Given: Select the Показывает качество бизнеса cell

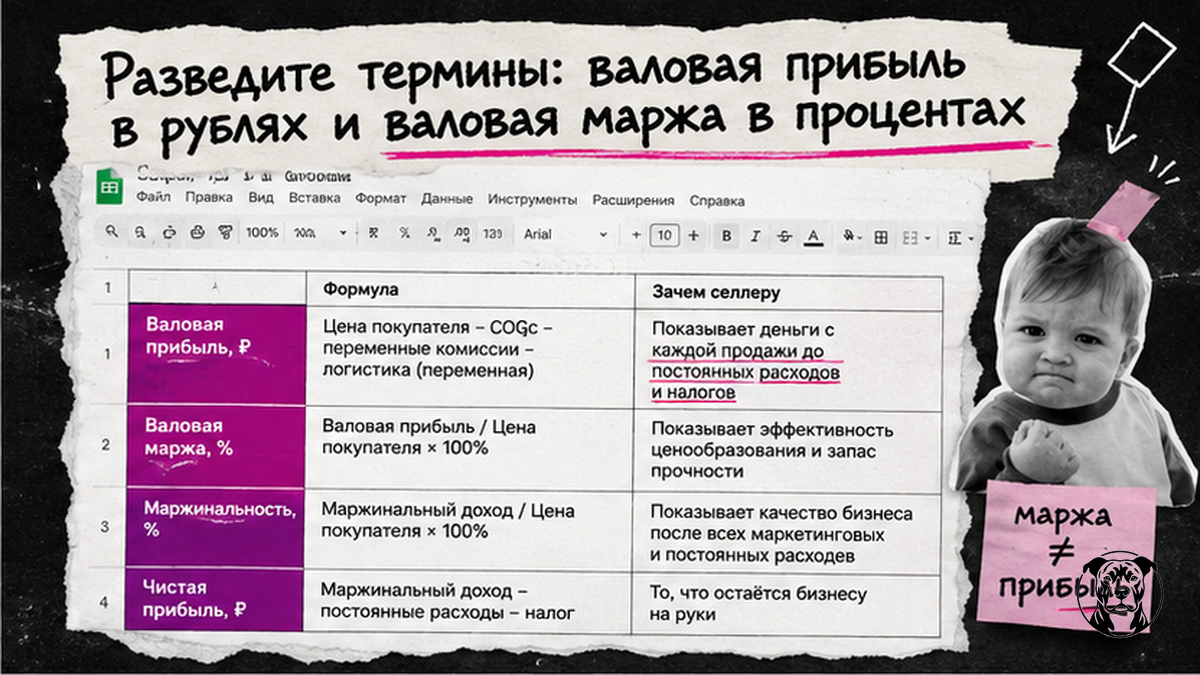Looking at the screenshot, I should [787, 533].
